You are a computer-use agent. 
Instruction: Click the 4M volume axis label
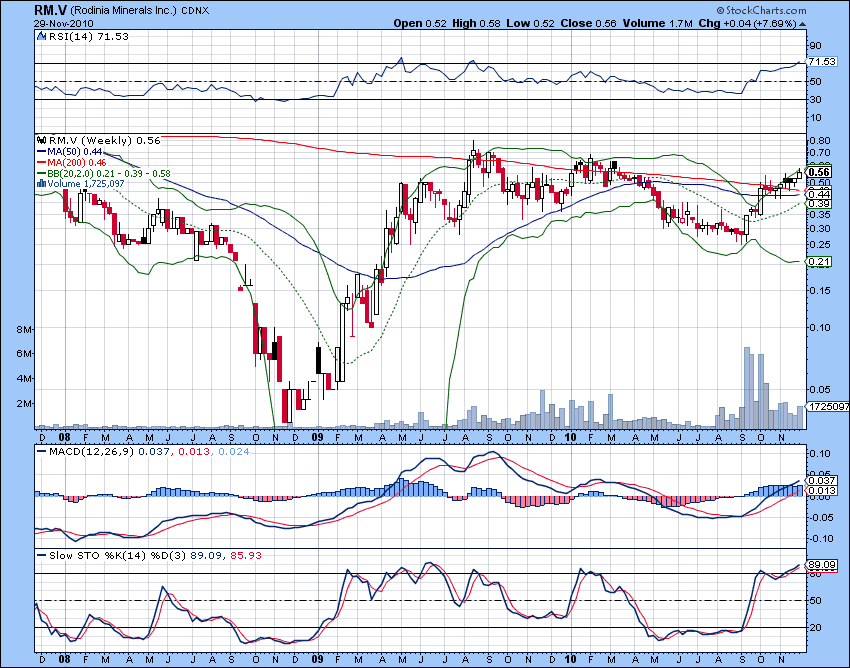click(x=24, y=378)
